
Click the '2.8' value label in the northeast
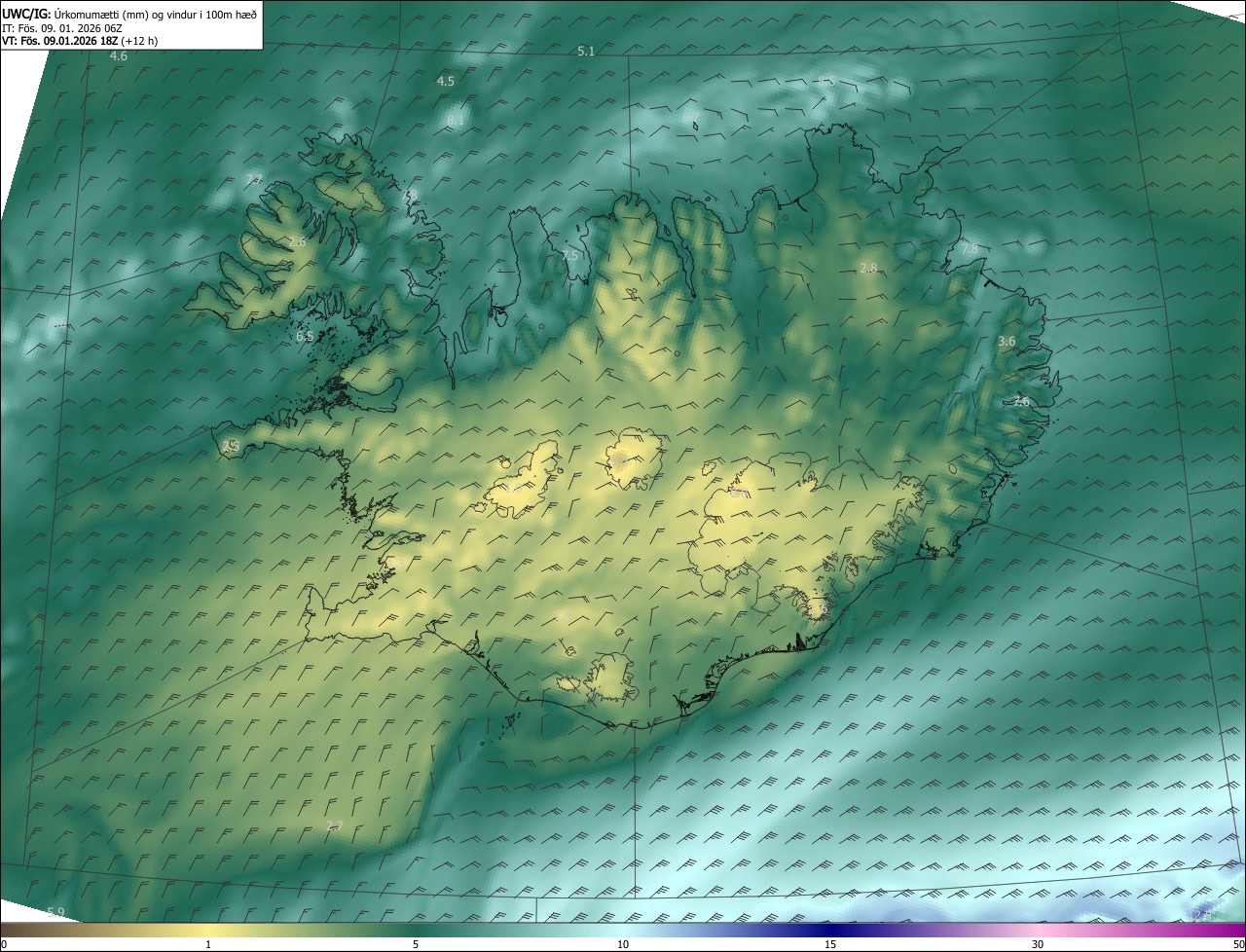click(868, 269)
